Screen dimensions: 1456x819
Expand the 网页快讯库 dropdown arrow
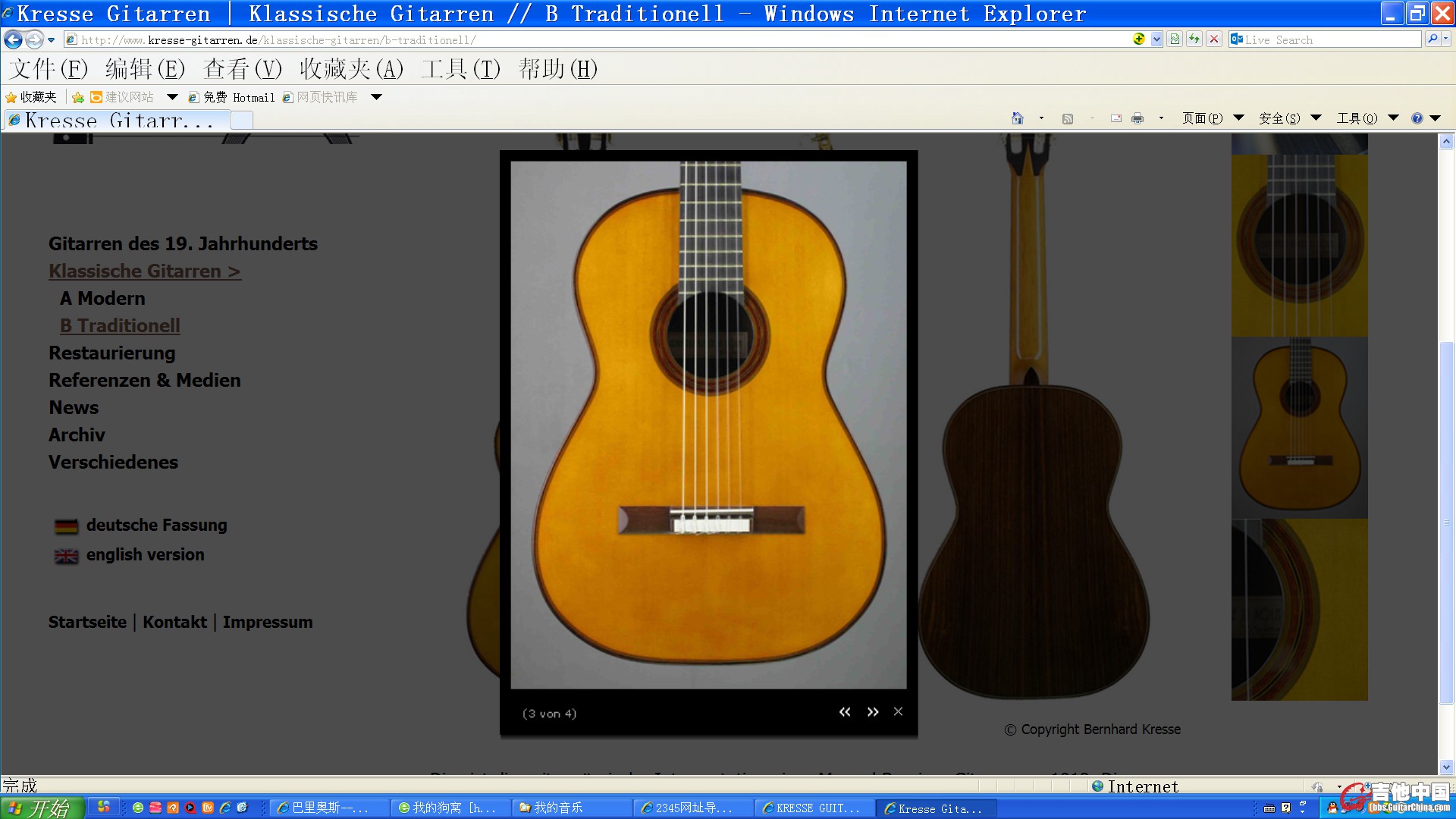(376, 97)
